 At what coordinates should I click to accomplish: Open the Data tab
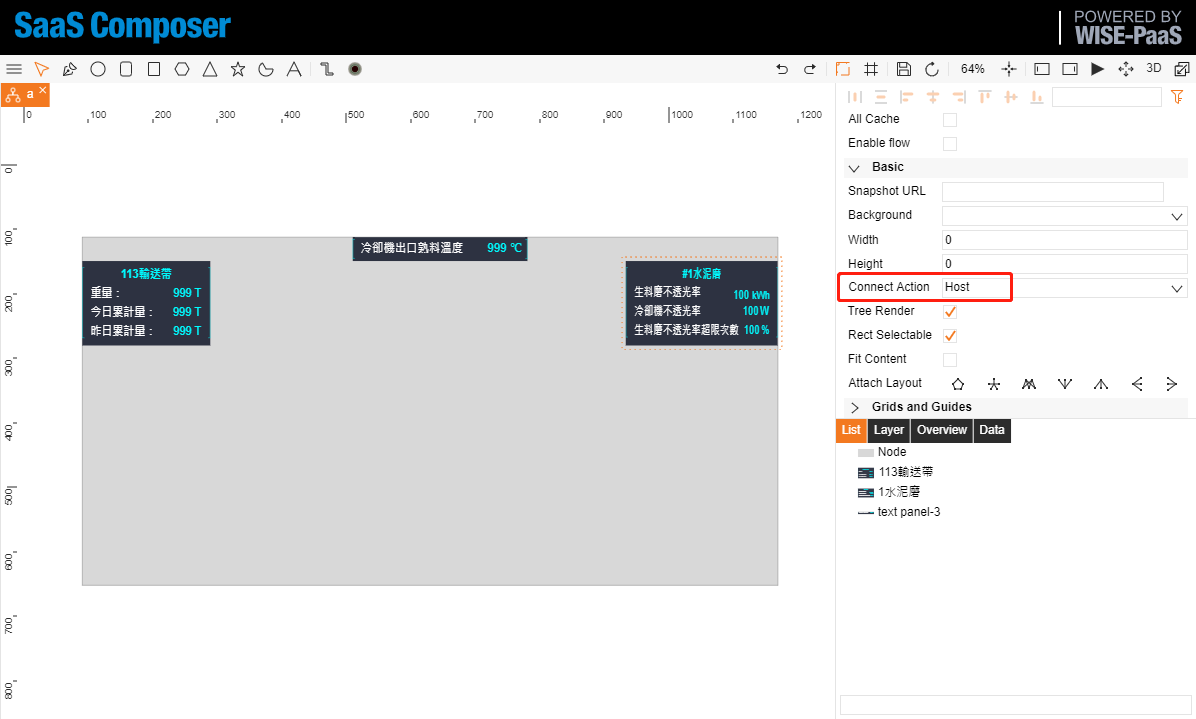992,430
